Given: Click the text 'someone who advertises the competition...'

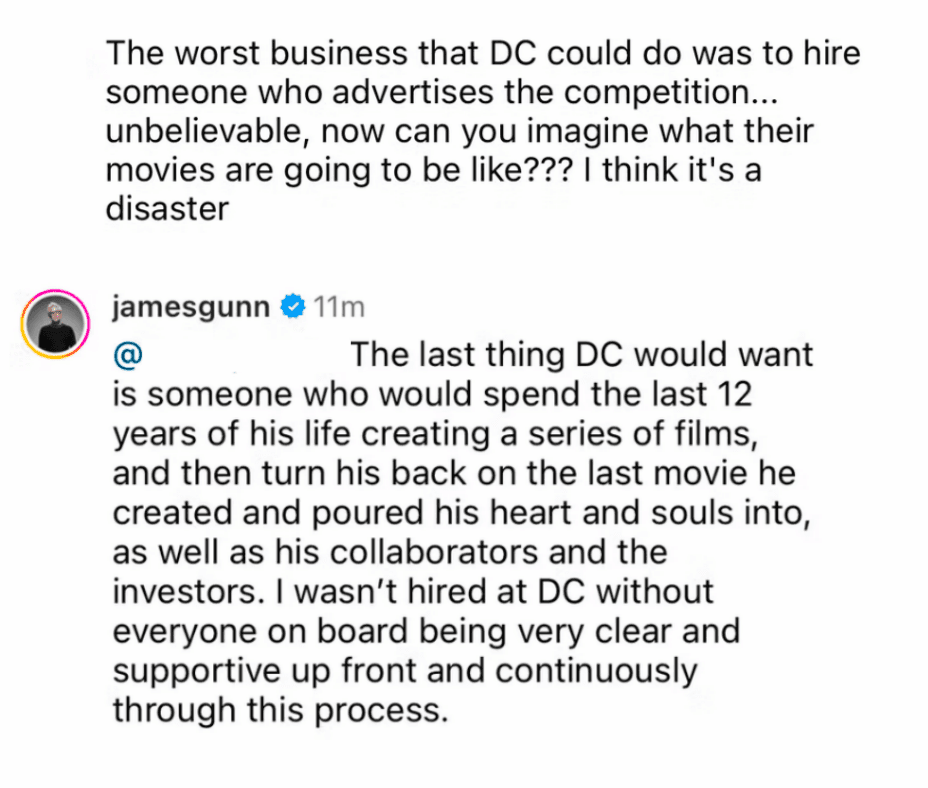Looking at the screenshot, I should [442, 92].
